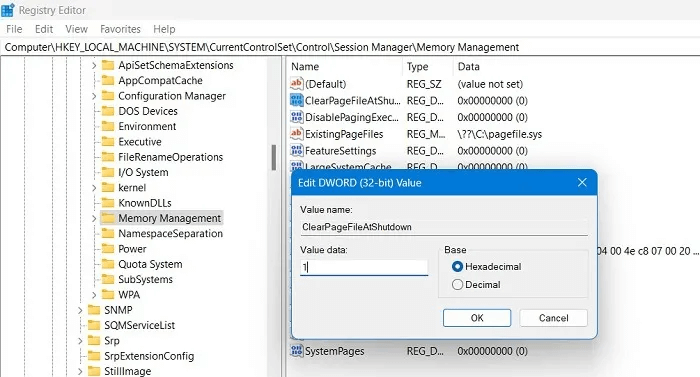The height and width of the screenshot is (377, 700).
Task: Click the REG_M... type cell
Action: (x=425, y=134)
